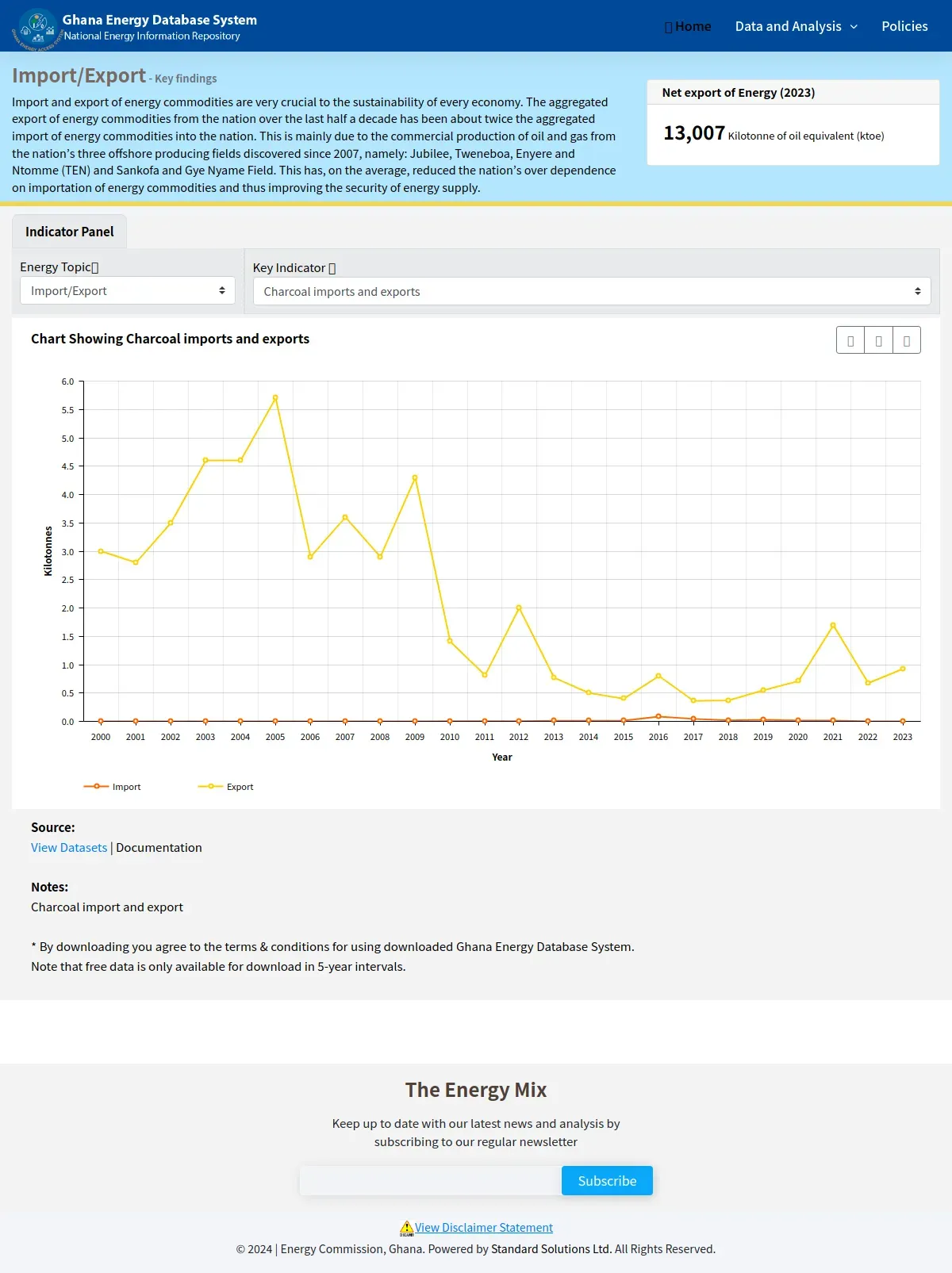Viewport: 952px width, 1273px height.
Task: Select the 2021 Export data point
Action: pos(833,625)
